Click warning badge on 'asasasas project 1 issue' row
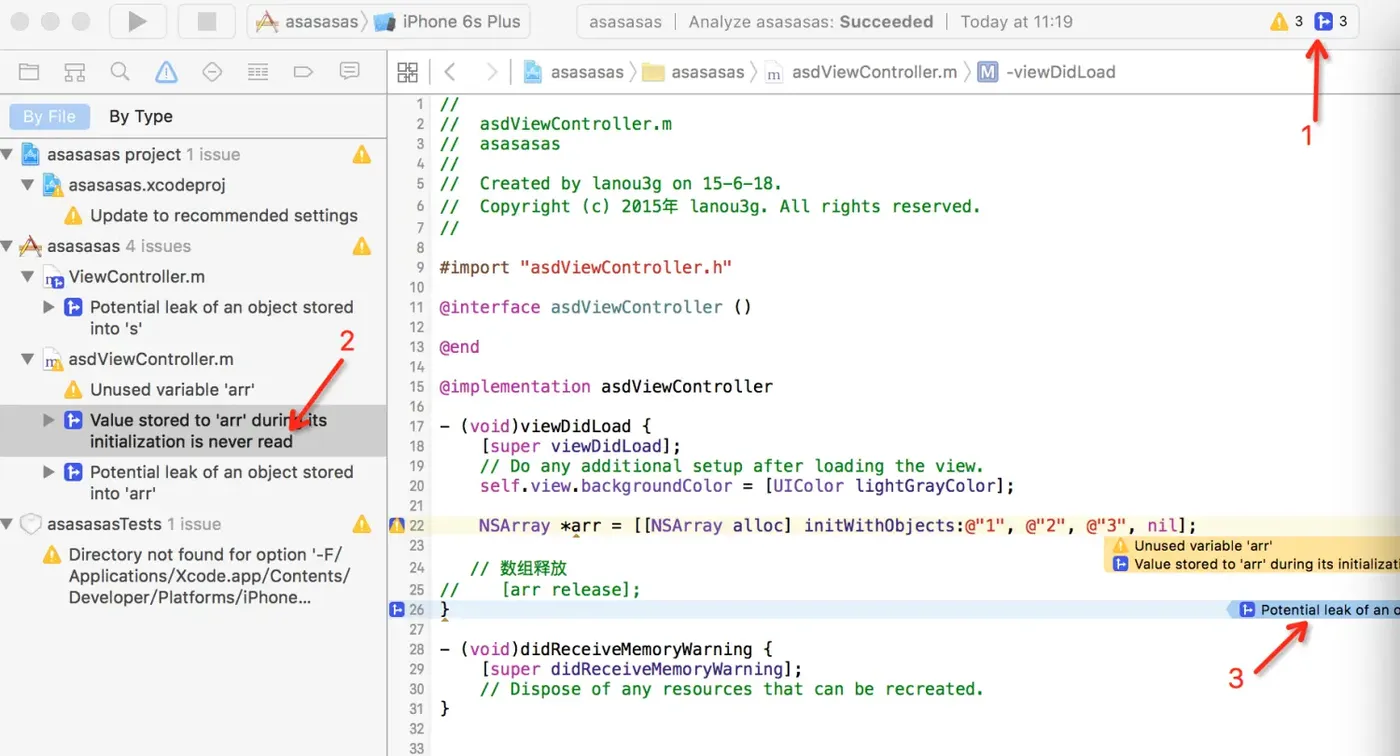Image resolution: width=1400 pixels, height=756 pixels. pyautogui.click(x=361, y=155)
